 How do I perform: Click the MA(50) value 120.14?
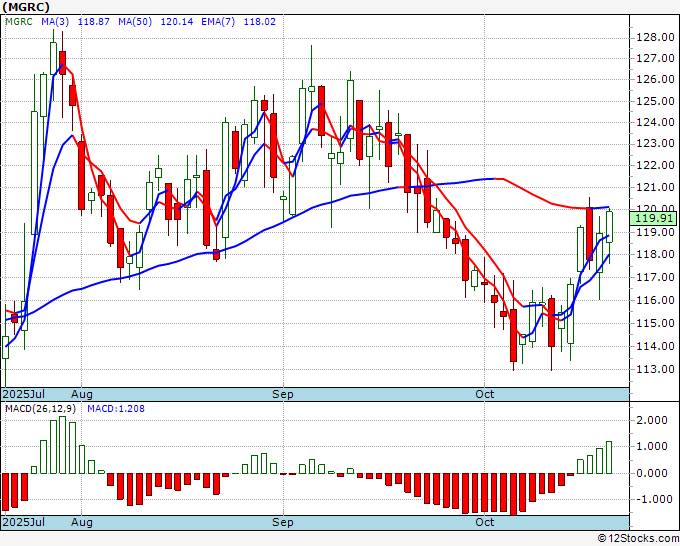pyautogui.click(x=177, y=22)
